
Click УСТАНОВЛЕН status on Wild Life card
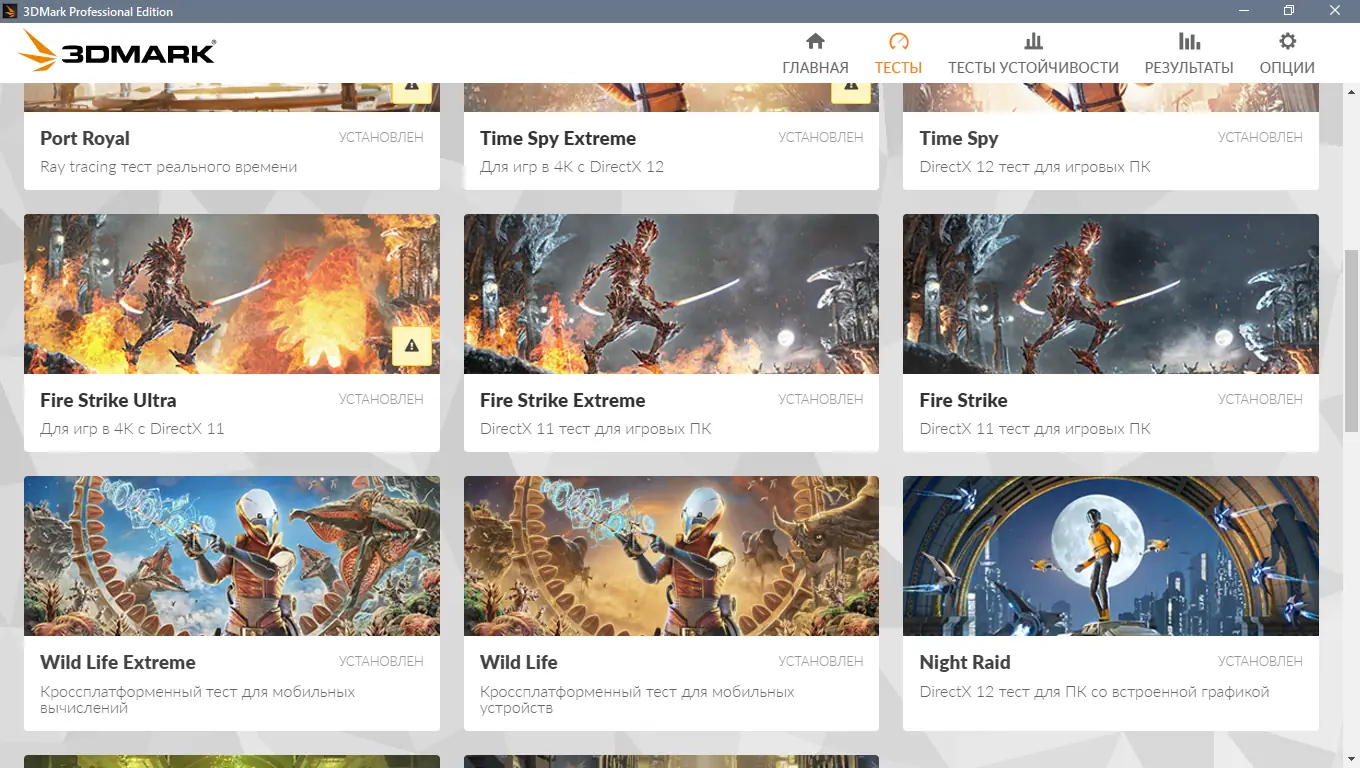click(821, 661)
